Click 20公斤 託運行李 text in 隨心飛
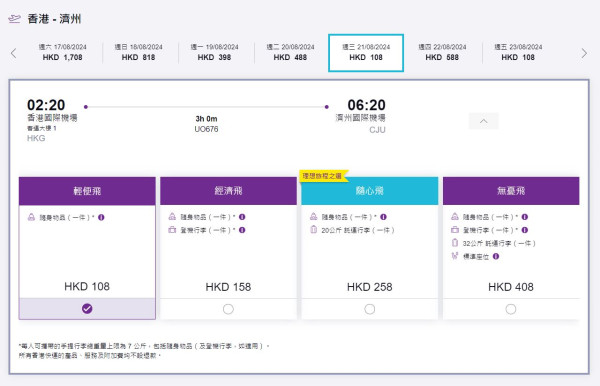Viewport: 600px width, 386px height. click(x=358, y=230)
